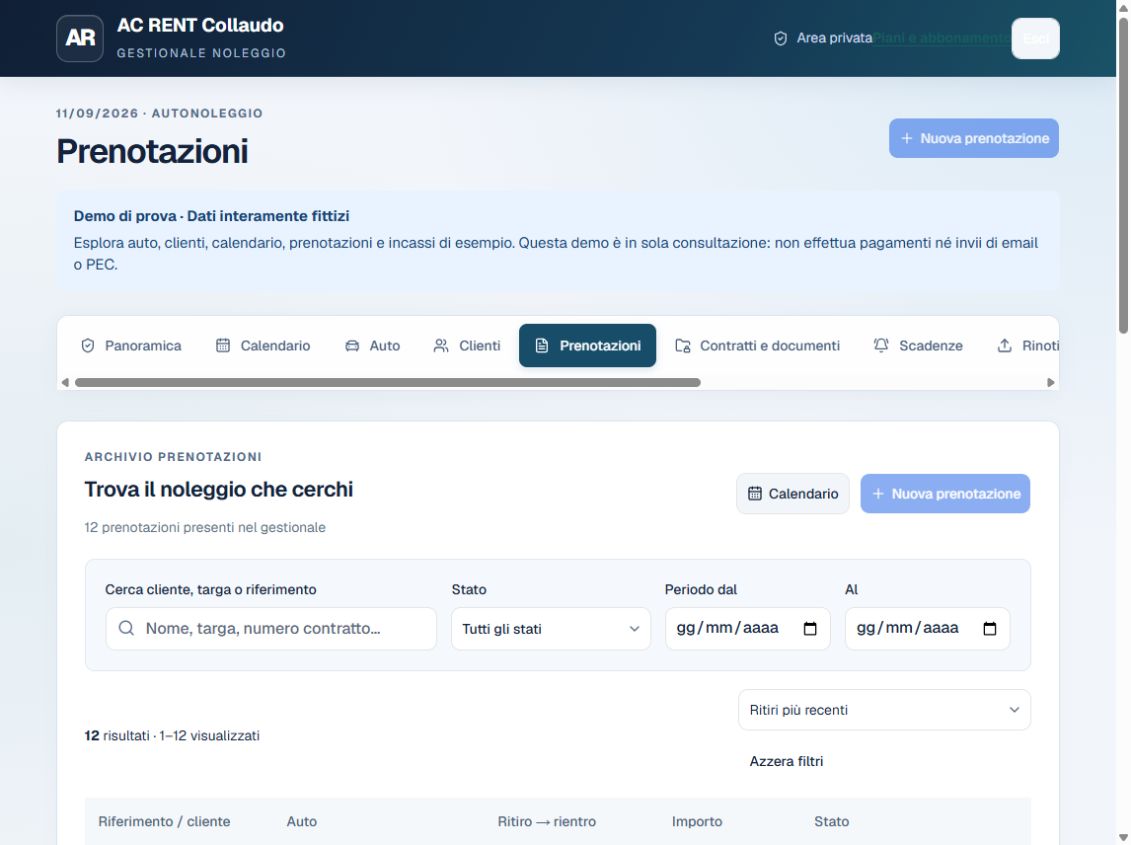Click the Stato column header

pos(832,821)
